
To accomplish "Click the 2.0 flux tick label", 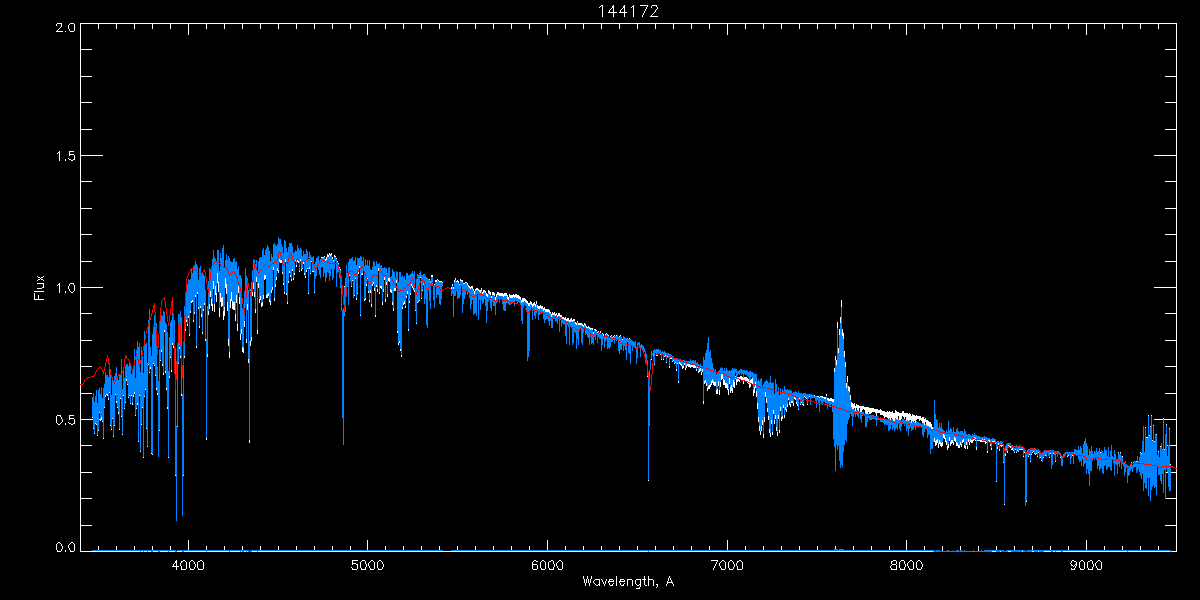I will (65, 28).
